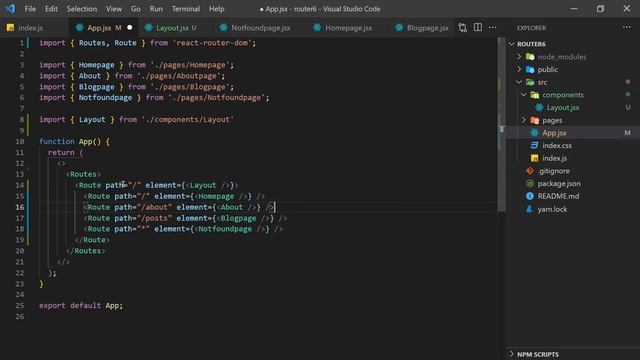Screen dimensions: 640x360
Task: Open editor More Actions ellipsis
Action: pos(493,28)
